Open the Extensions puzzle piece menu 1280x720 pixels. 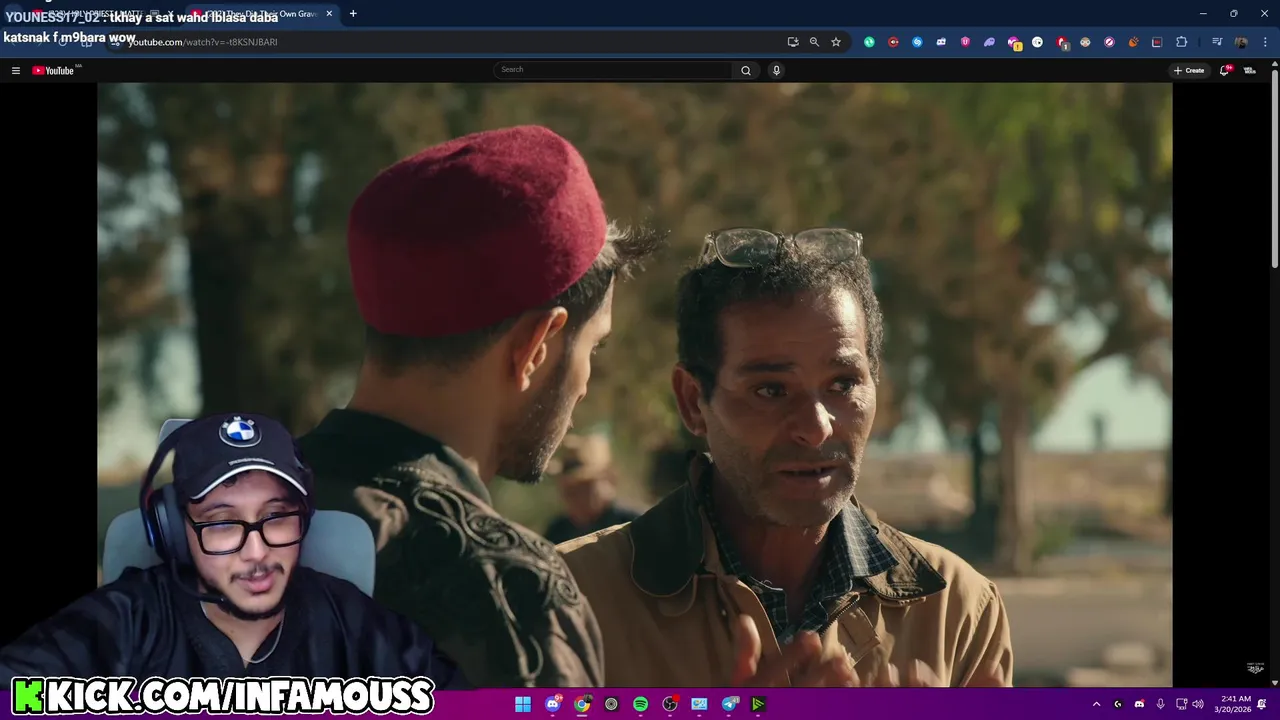[x=1181, y=42]
